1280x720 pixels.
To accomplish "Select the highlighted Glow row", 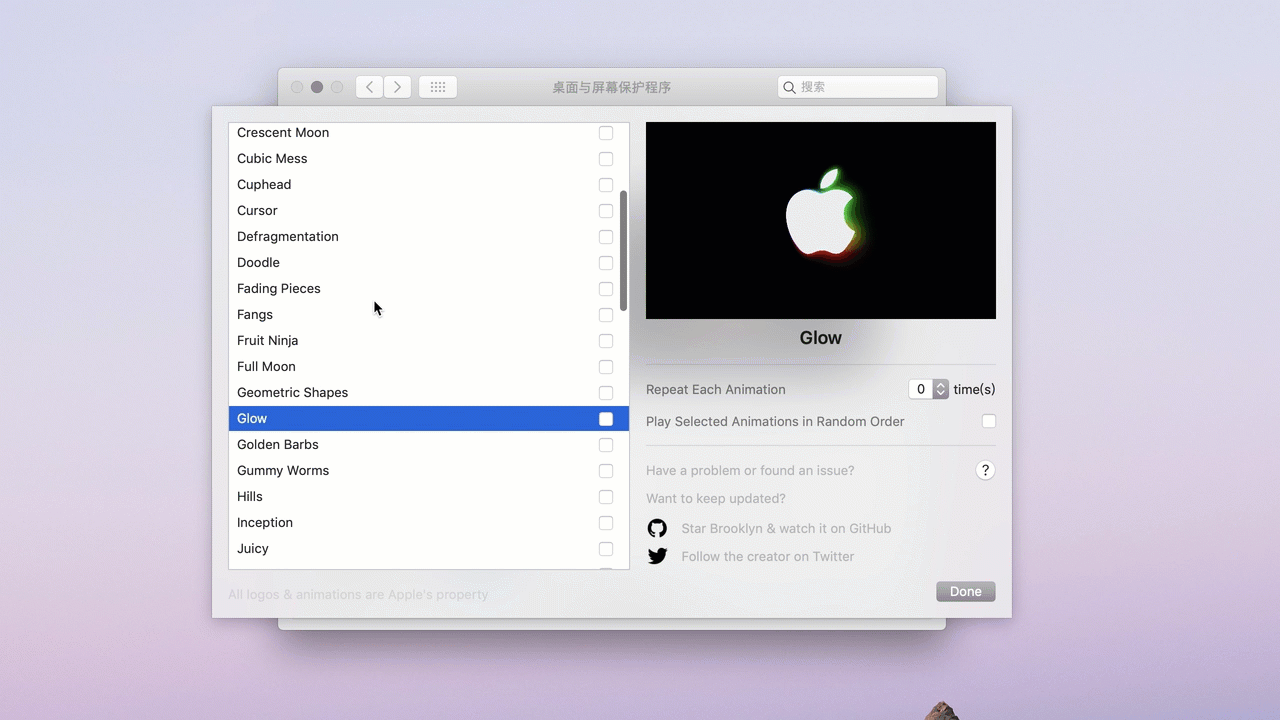I will click(x=429, y=419).
